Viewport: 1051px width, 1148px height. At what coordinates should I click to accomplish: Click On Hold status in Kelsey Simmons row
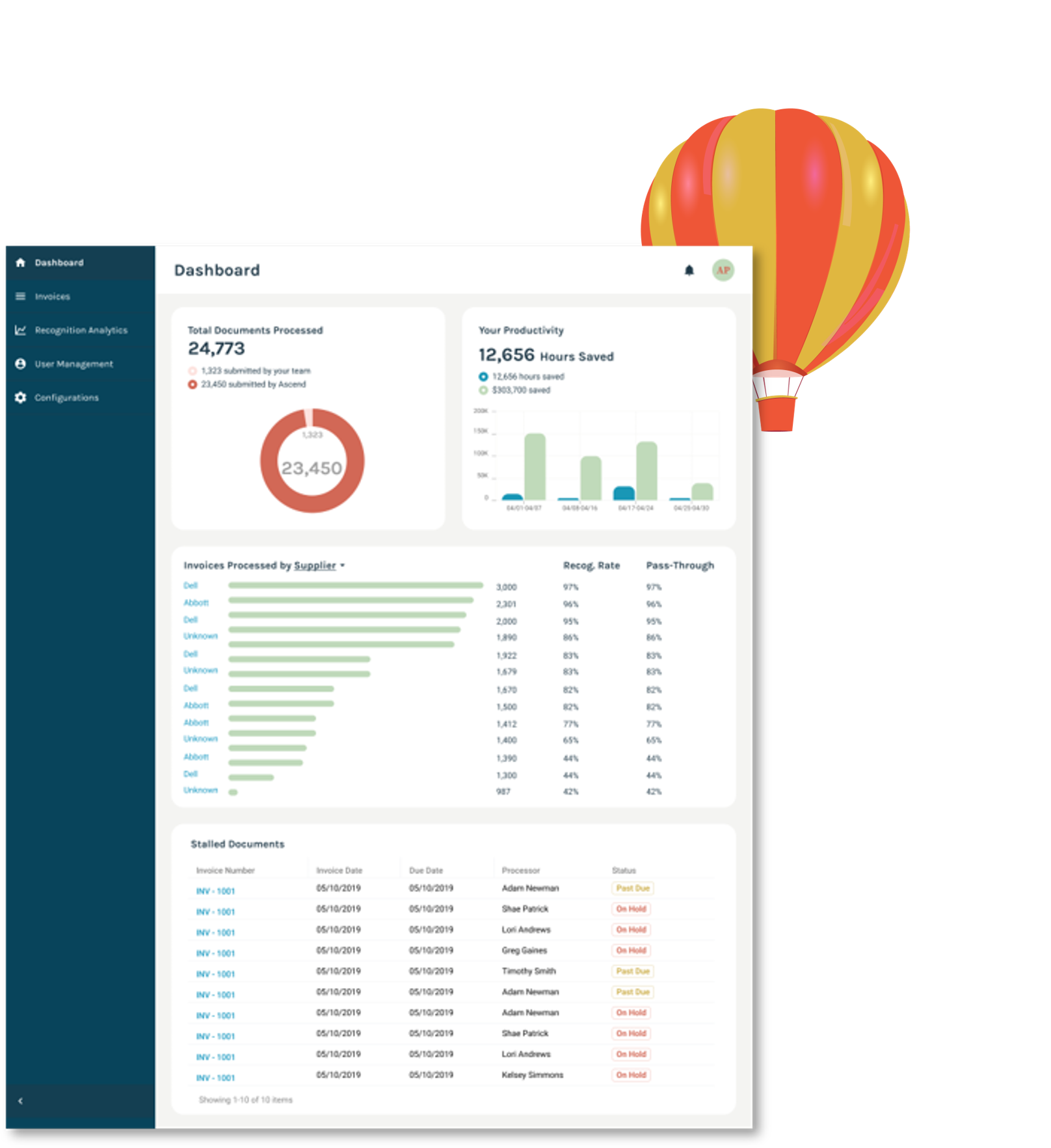pyautogui.click(x=631, y=1075)
